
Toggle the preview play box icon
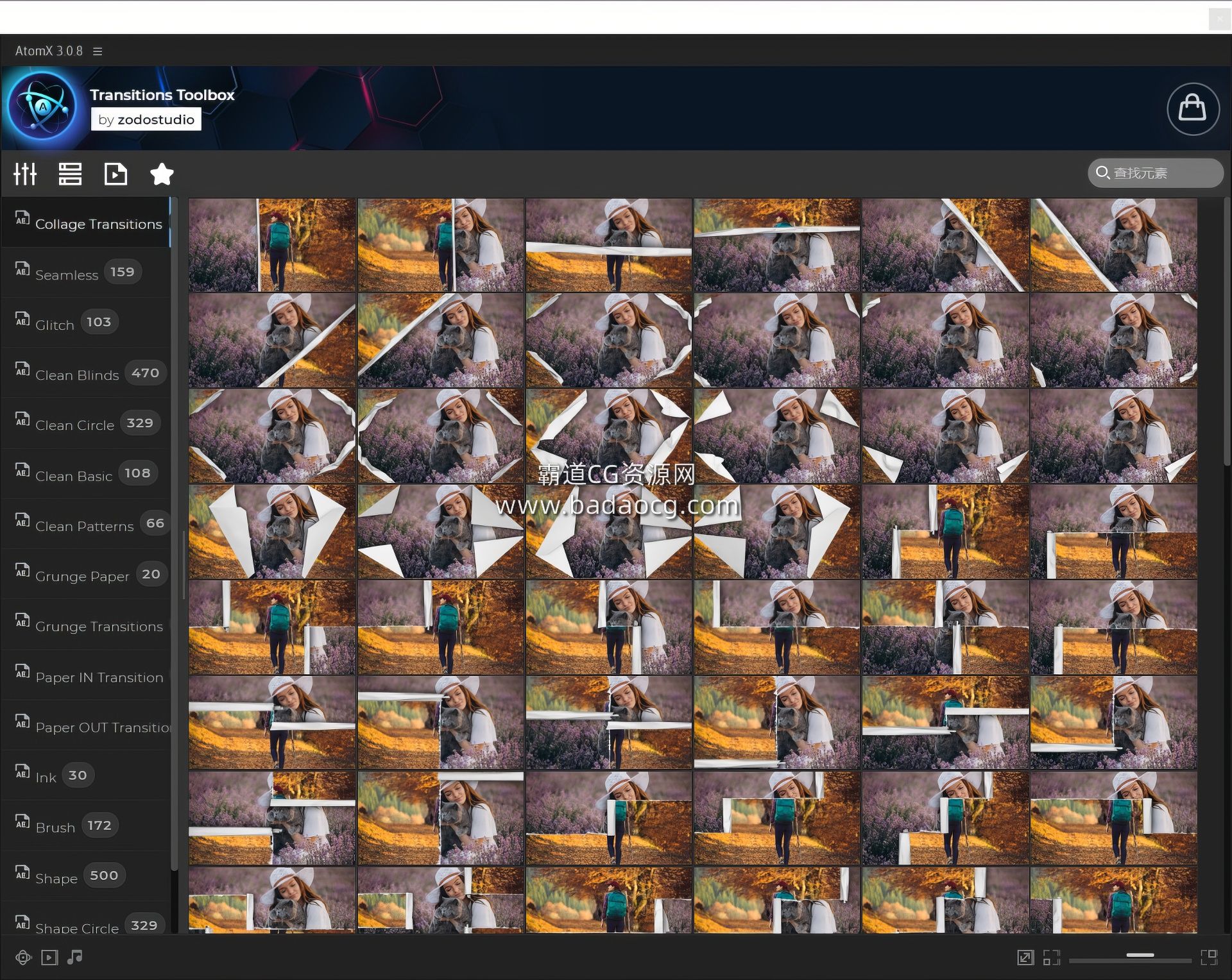(x=49, y=958)
